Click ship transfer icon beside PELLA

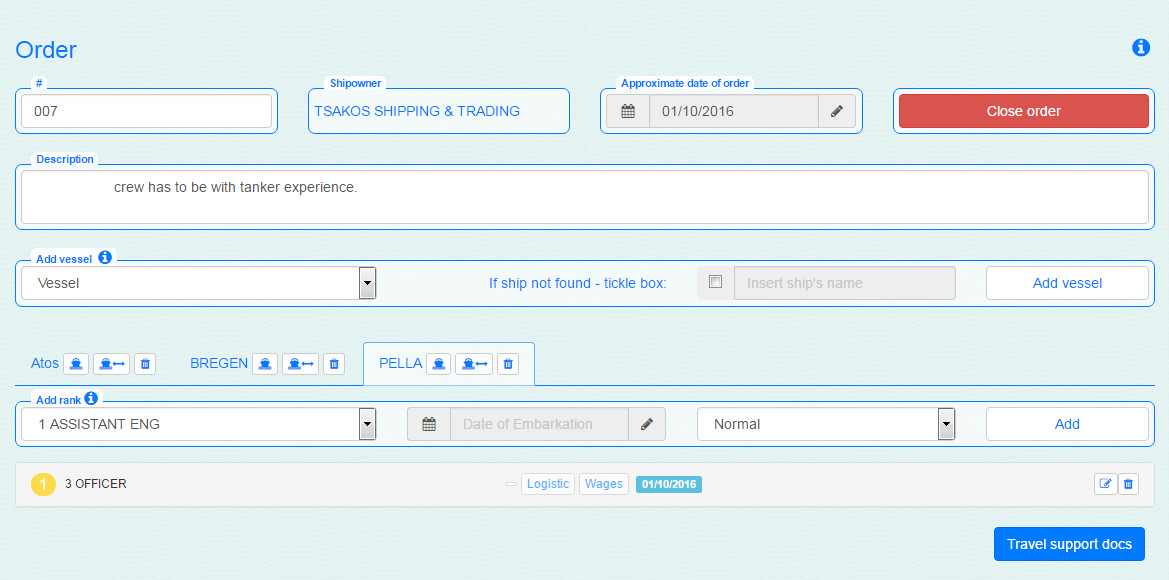(474, 364)
